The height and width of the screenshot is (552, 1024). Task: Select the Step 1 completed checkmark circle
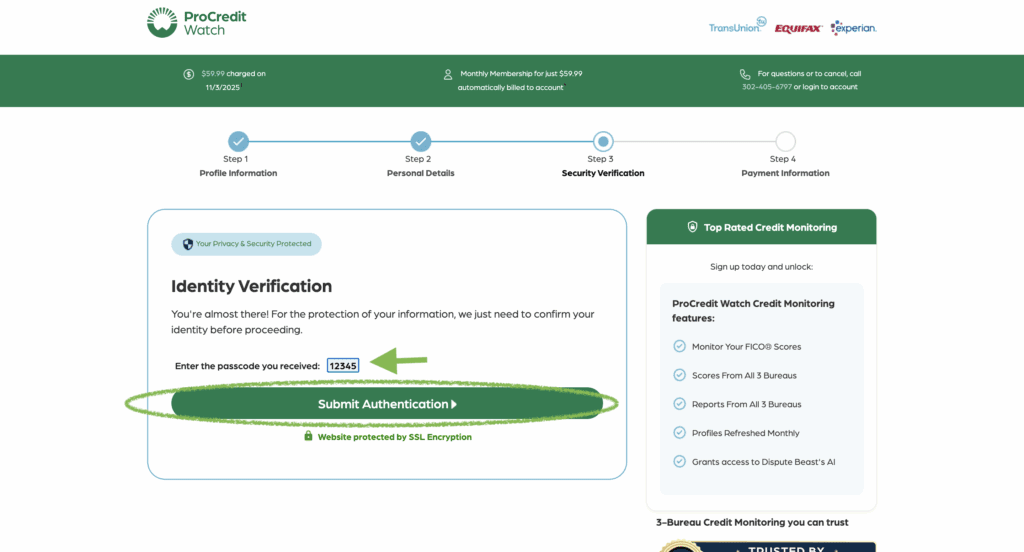(238, 141)
